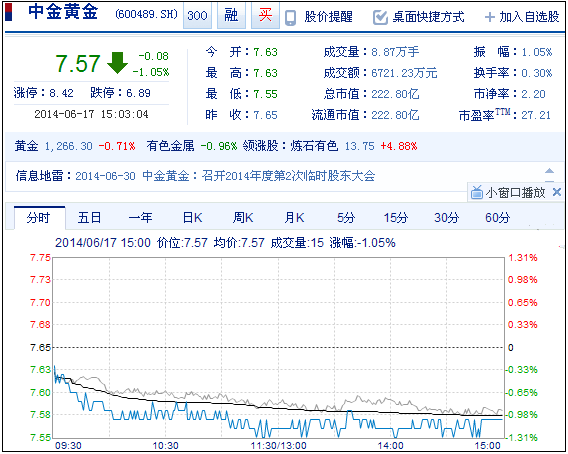Image resolution: width=568 pixels, height=454 pixels.
Task: Click the 市净率 value 2.20
Action: click(533, 94)
